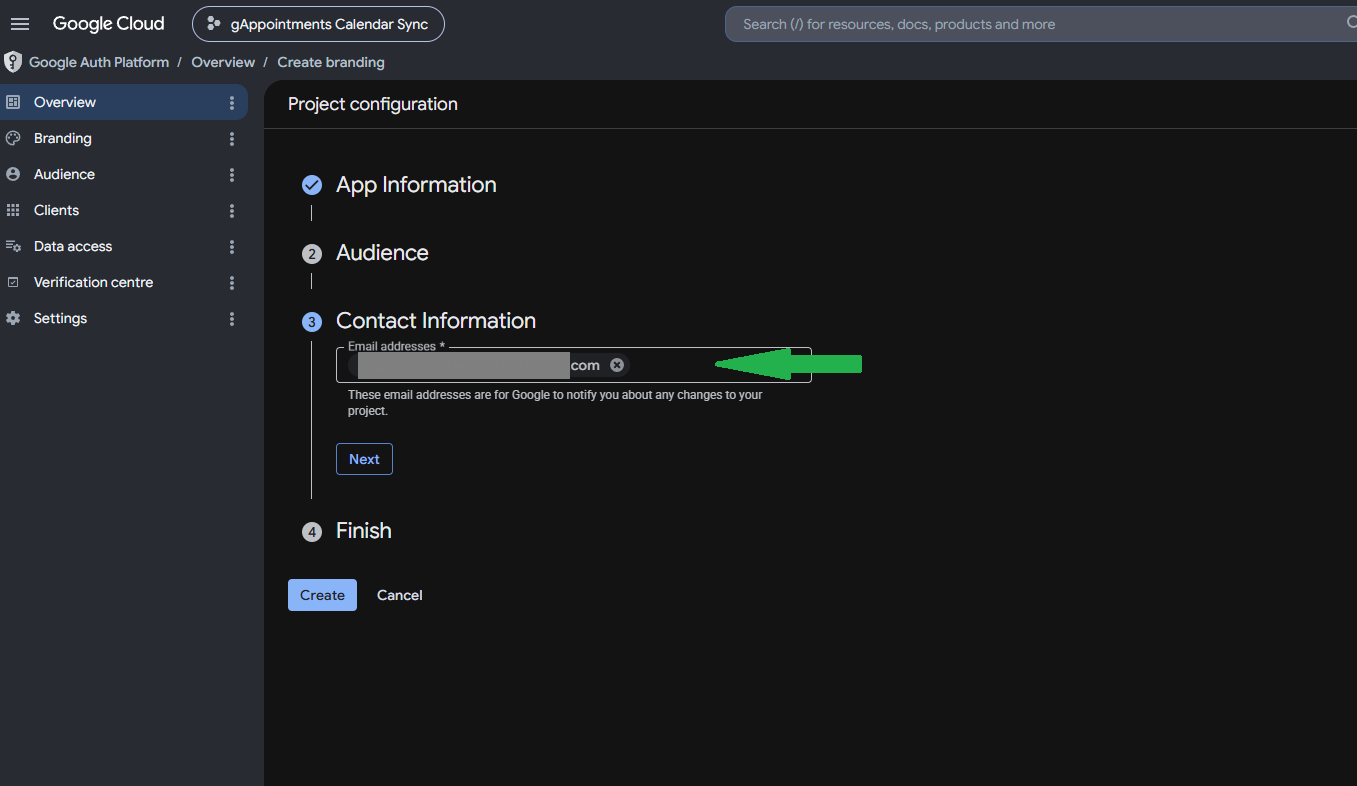Click the Create branding breadcrumb
Viewport: 1357px width, 786px height.
pyautogui.click(x=331, y=62)
